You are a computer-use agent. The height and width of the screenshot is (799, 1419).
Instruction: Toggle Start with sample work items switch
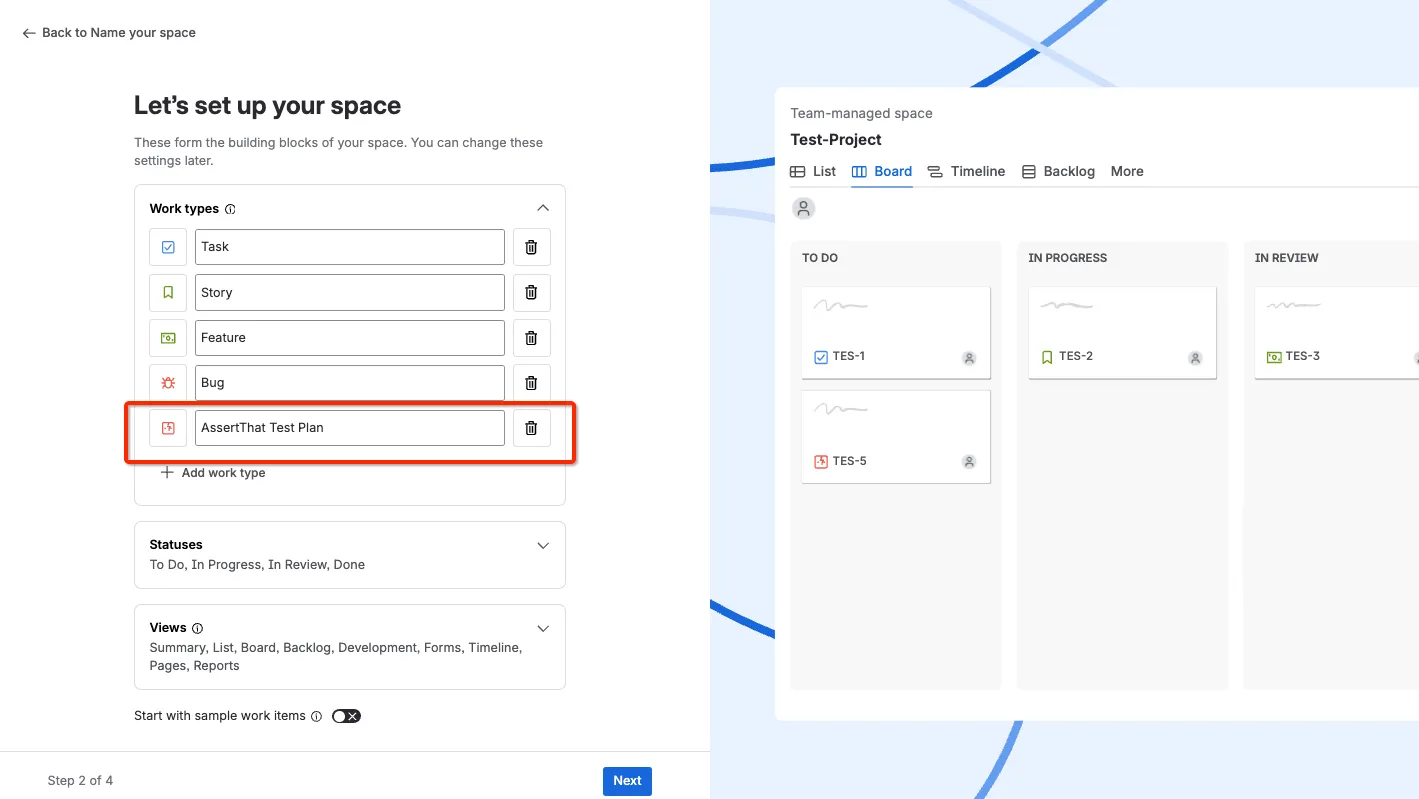point(346,716)
